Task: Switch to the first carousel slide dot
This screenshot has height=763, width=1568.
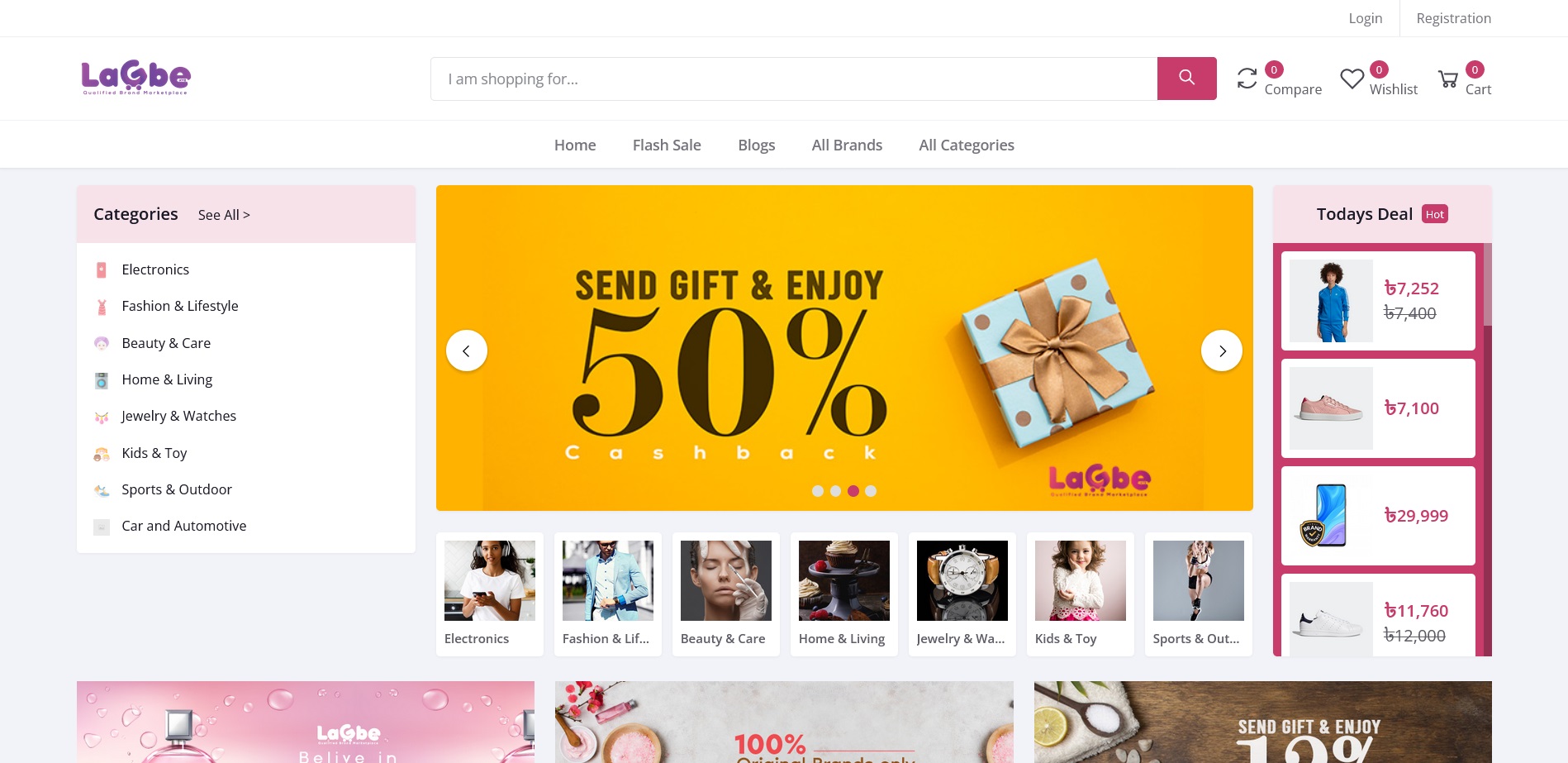Action: coord(818,491)
